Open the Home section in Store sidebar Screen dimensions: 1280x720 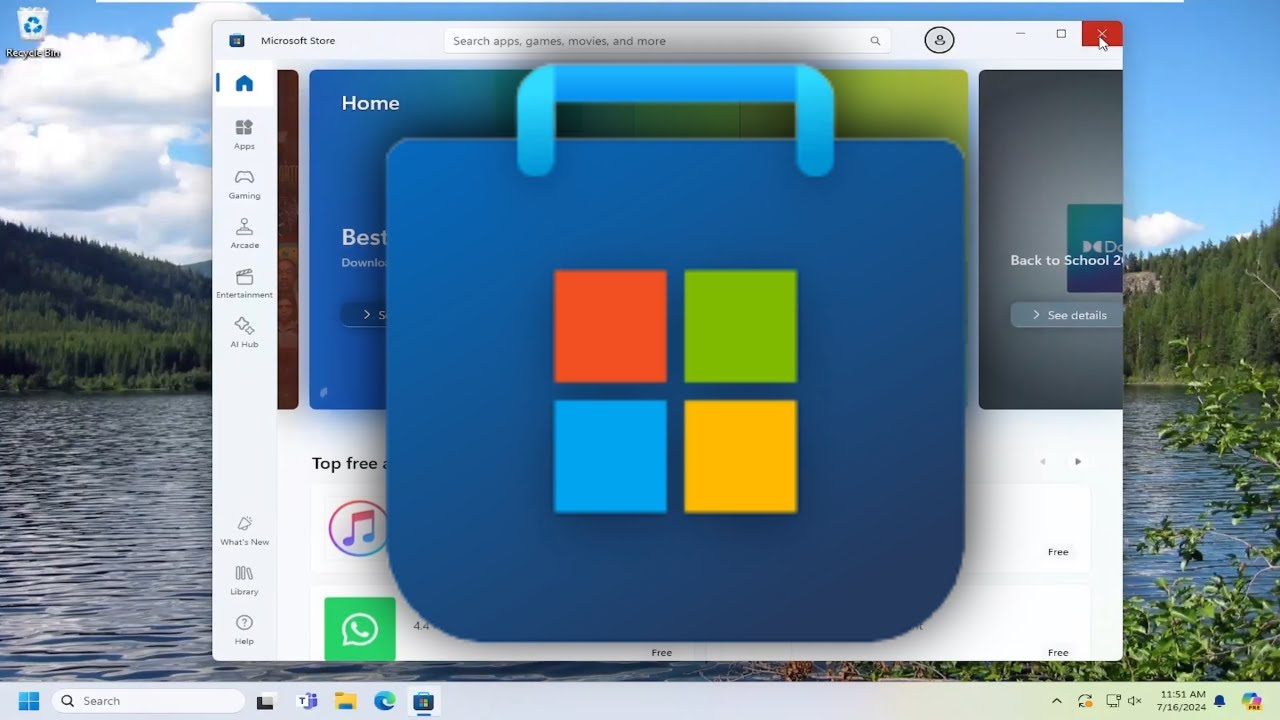pos(244,83)
